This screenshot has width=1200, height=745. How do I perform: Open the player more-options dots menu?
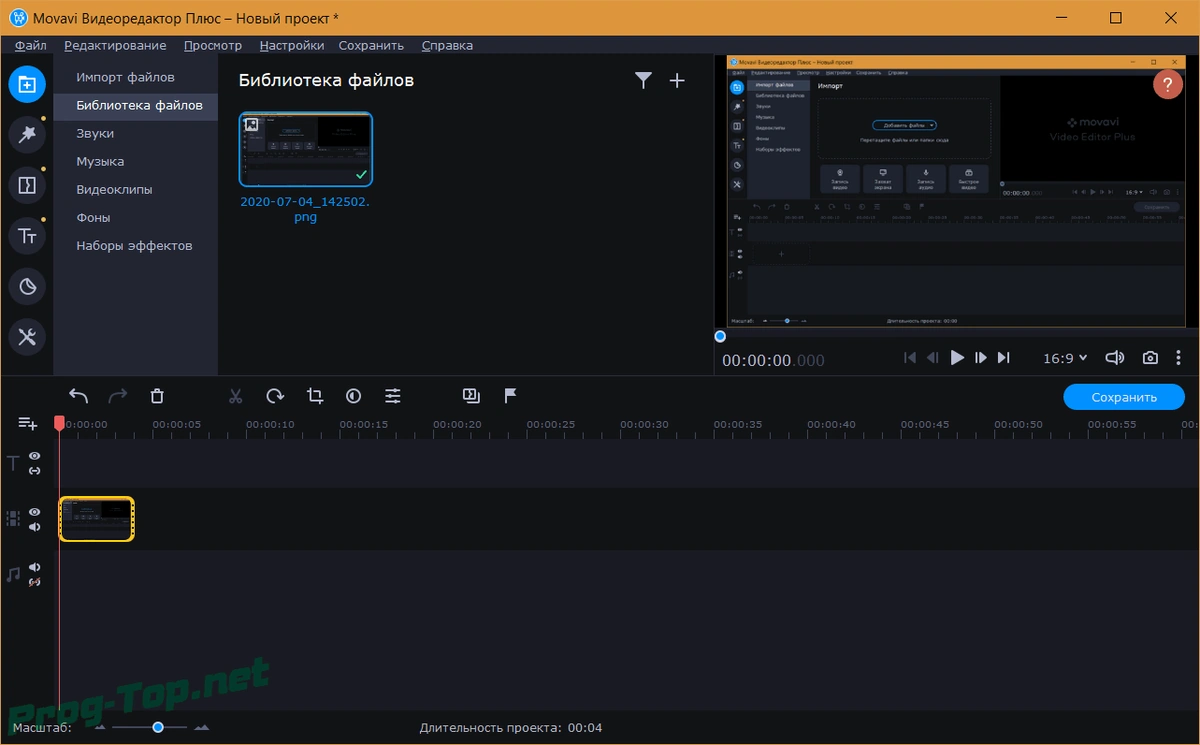[x=1179, y=358]
